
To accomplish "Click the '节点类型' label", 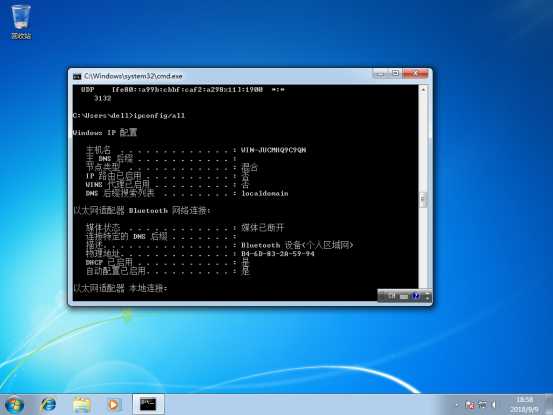I will click(x=103, y=167).
